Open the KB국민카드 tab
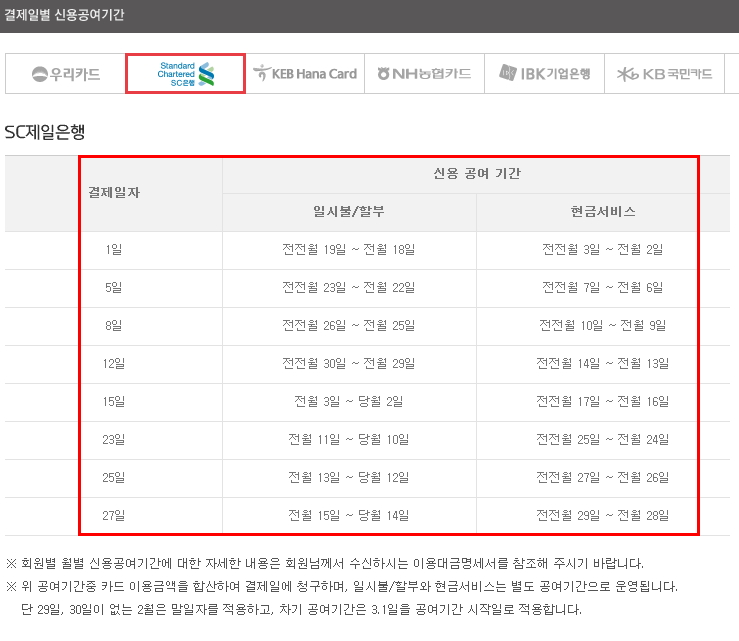 (664, 74)
